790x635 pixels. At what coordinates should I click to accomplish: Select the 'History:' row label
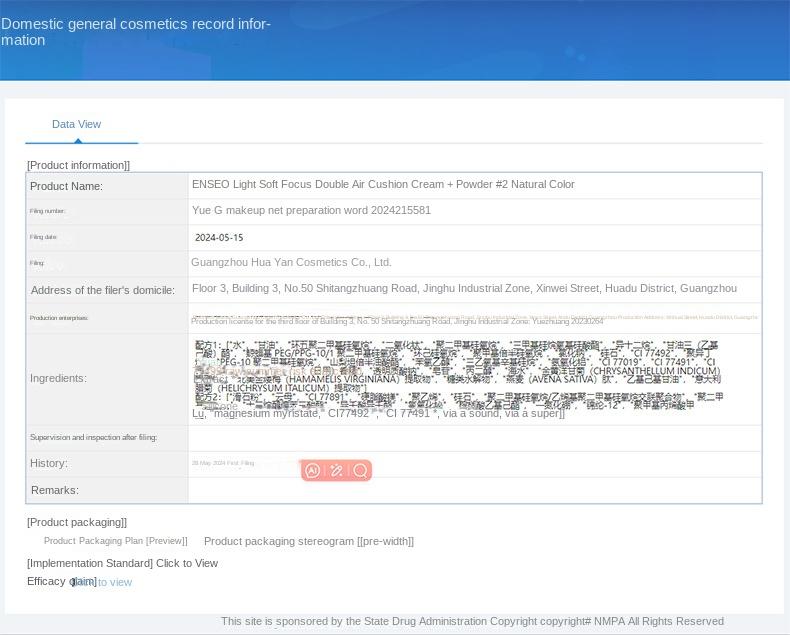click(49, 464)
